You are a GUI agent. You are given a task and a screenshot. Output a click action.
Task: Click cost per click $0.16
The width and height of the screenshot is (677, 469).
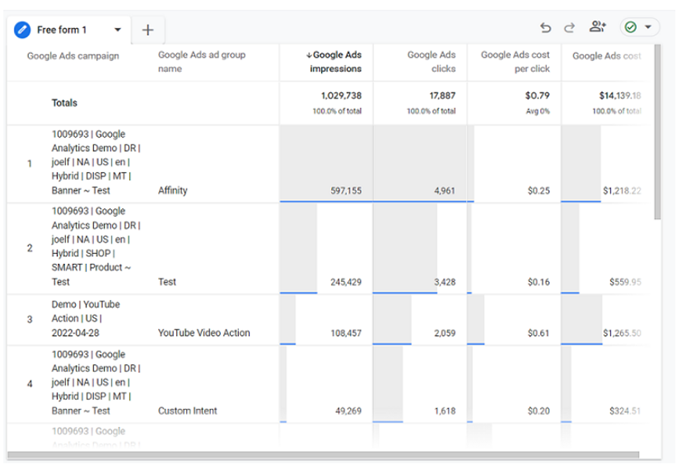point(539,282)
